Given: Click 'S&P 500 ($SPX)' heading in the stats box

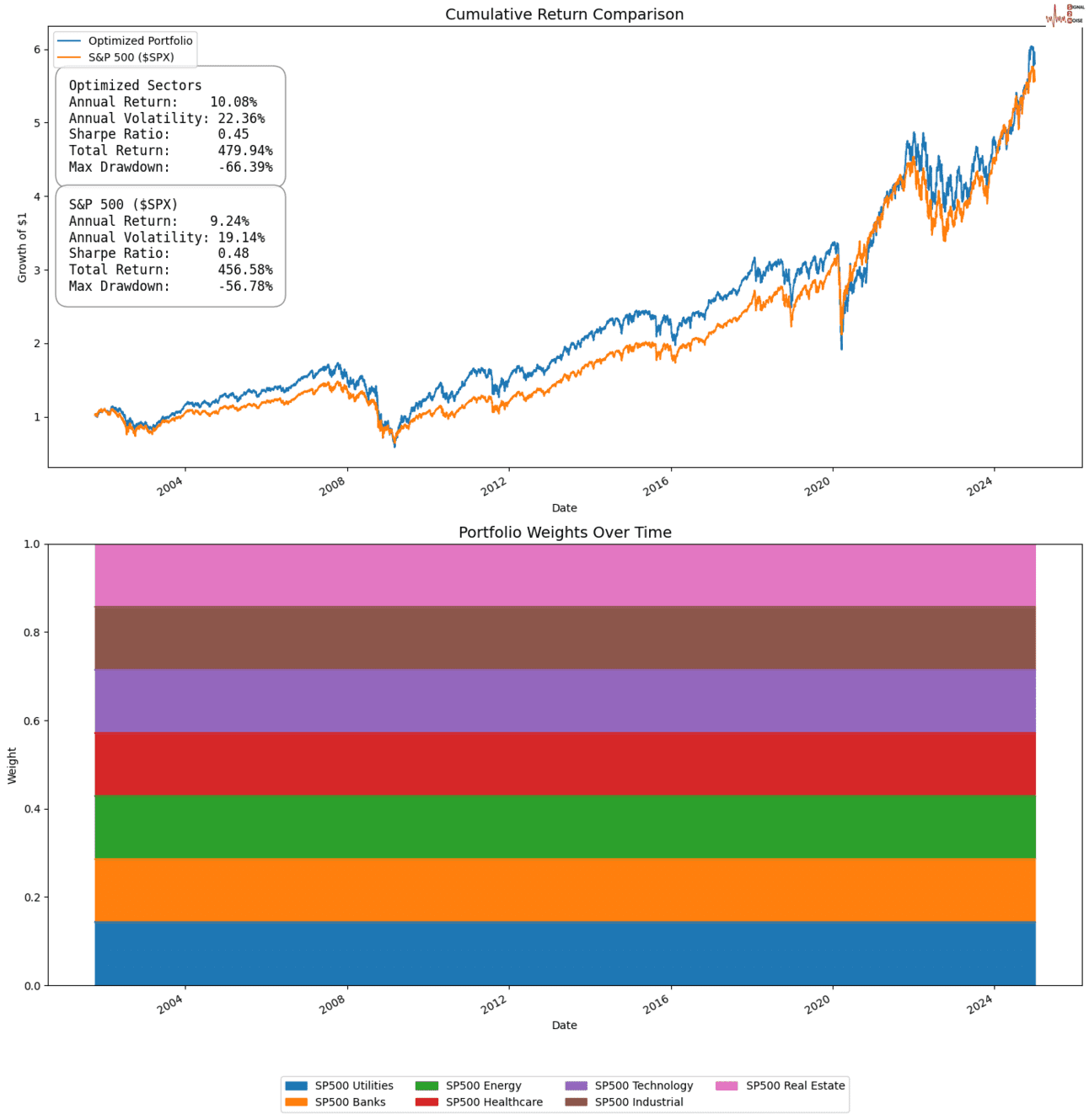Looking at the screenshot, I should click(x=123, y=204).
